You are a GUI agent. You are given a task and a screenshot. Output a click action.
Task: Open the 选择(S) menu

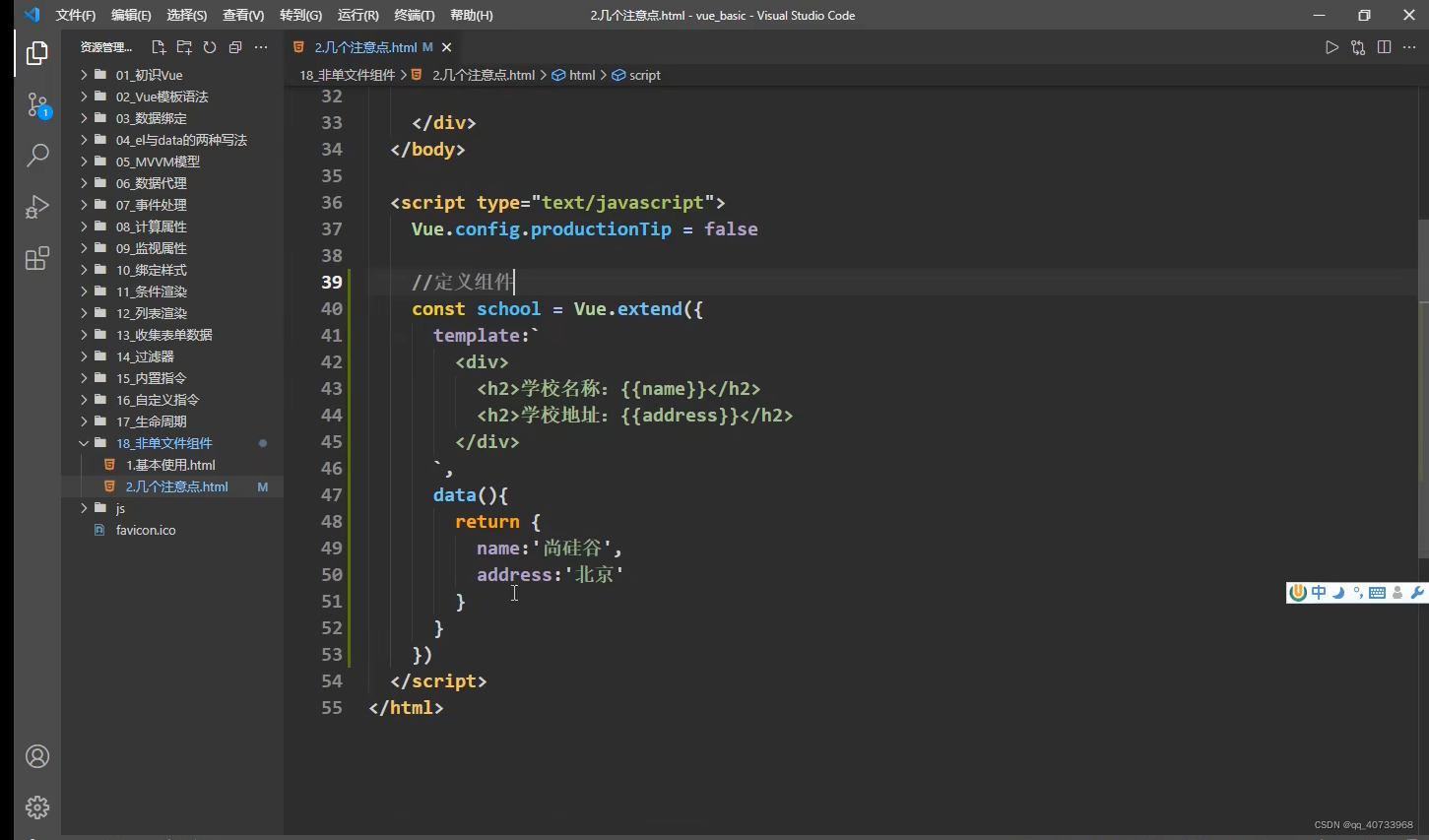(186, 15)
